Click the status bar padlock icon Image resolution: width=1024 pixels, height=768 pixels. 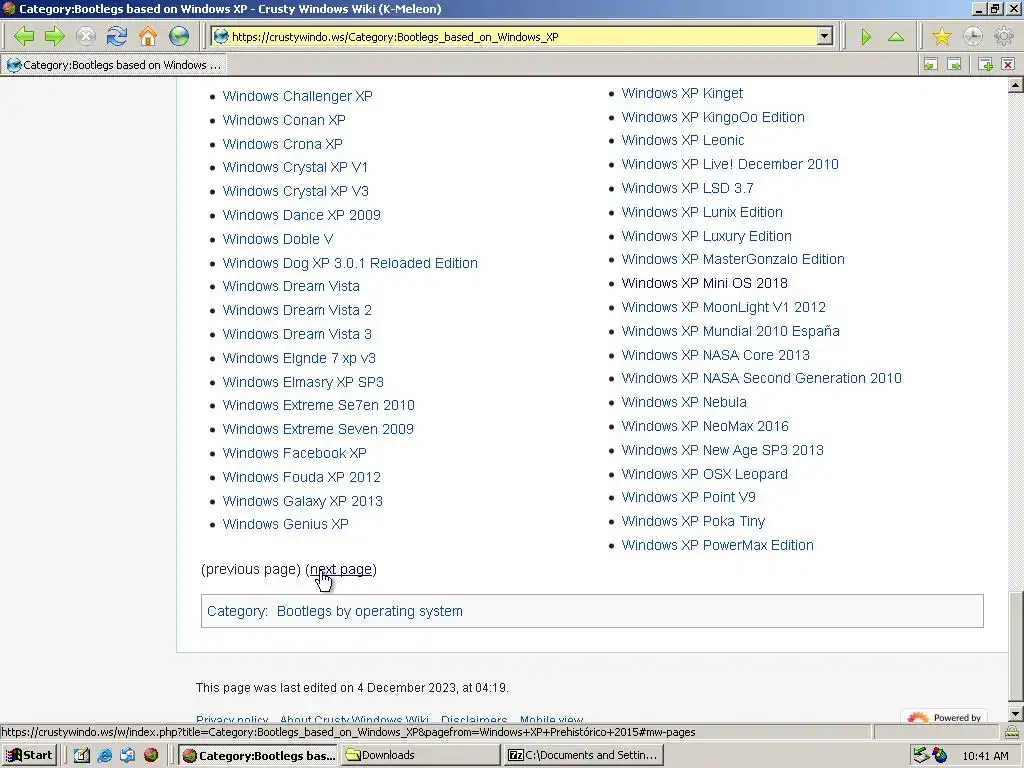1012,732
